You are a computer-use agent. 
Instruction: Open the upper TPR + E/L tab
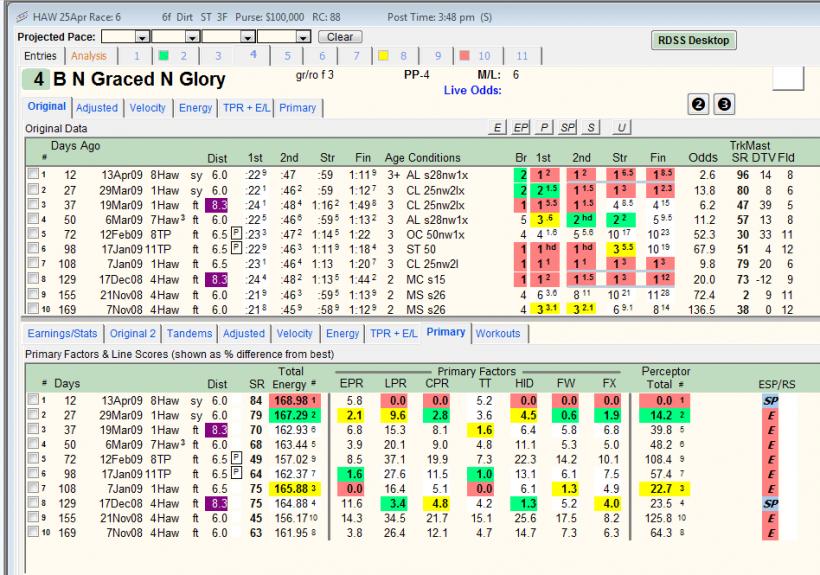coord(246,108)
